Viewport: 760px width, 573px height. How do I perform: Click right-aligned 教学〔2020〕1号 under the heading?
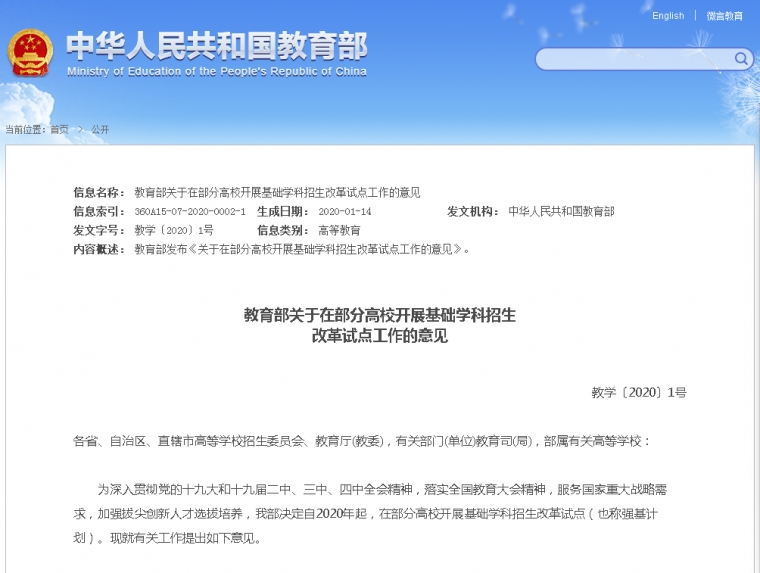pos(639,392)
